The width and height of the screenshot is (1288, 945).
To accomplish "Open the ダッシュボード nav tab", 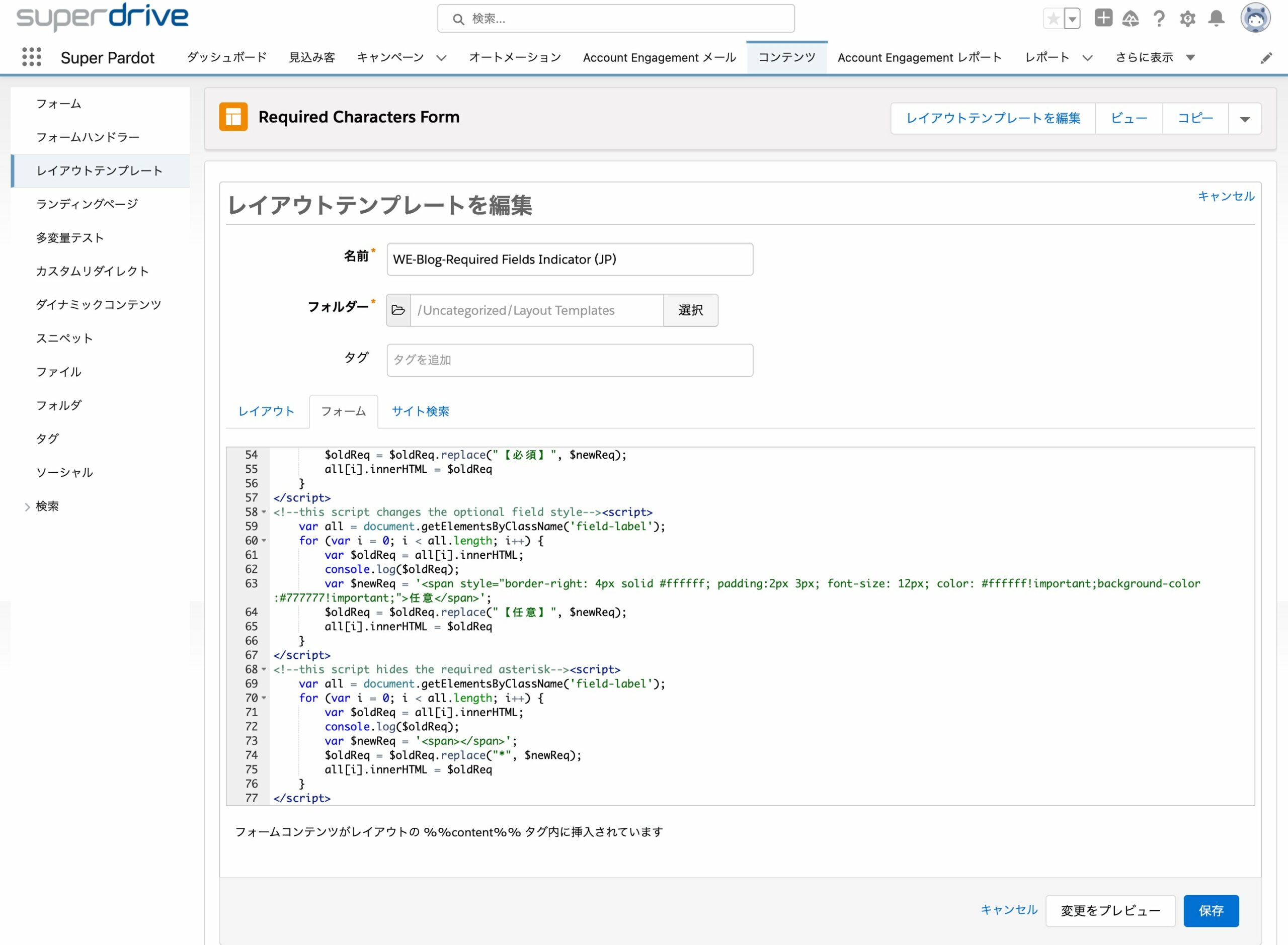I will click(x=226, y=57).
